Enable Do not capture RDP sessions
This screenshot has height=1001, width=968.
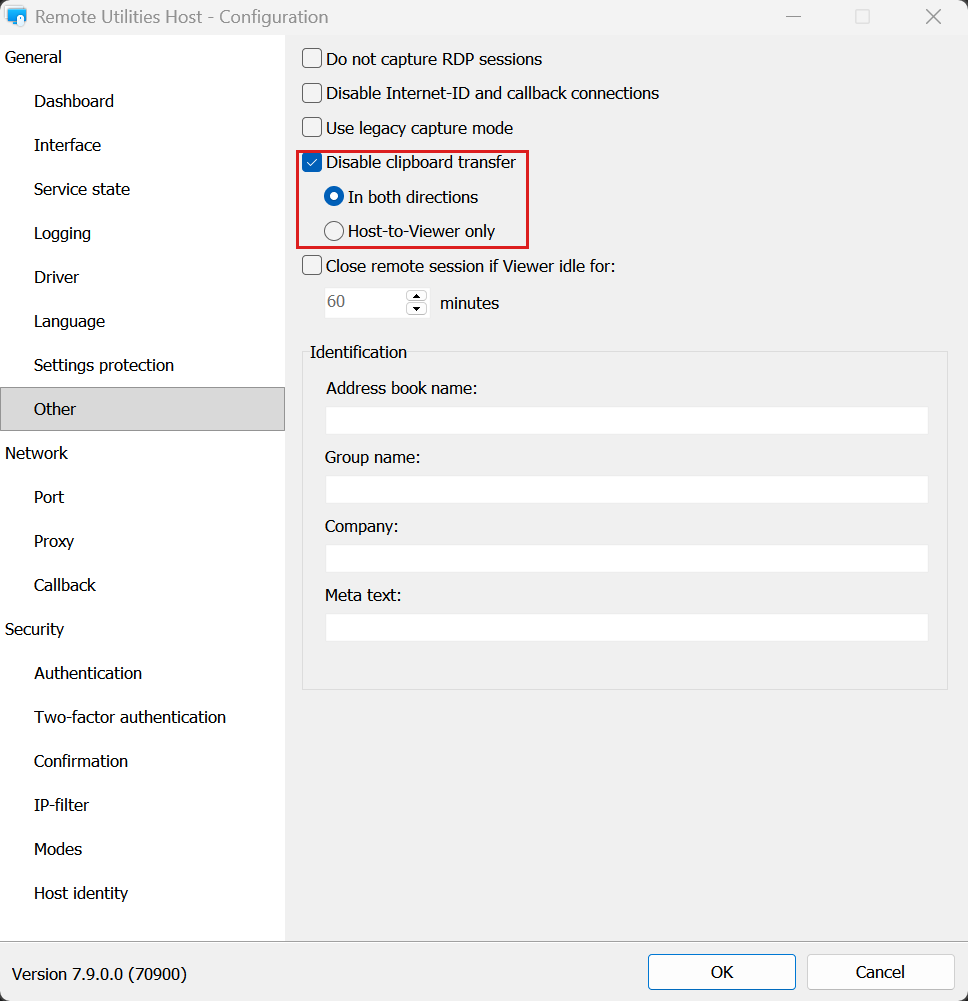(312, 58)
